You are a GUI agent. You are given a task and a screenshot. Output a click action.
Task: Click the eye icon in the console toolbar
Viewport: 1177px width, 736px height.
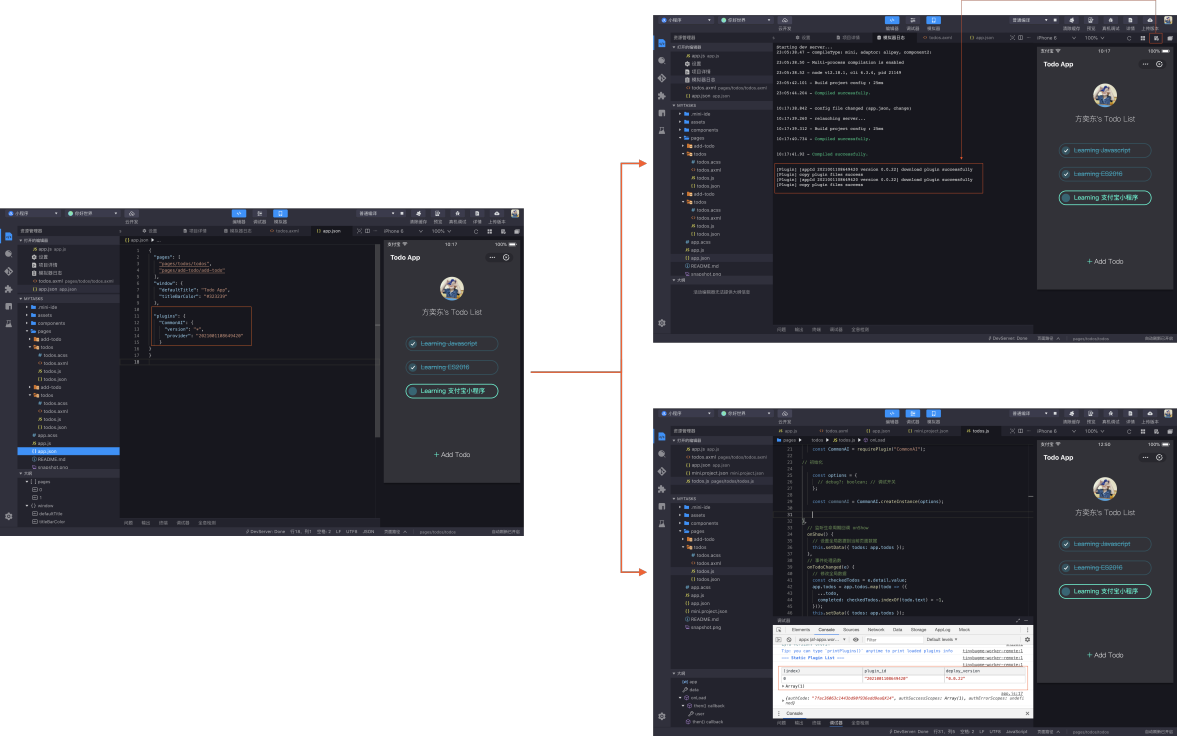coord(856,640)
